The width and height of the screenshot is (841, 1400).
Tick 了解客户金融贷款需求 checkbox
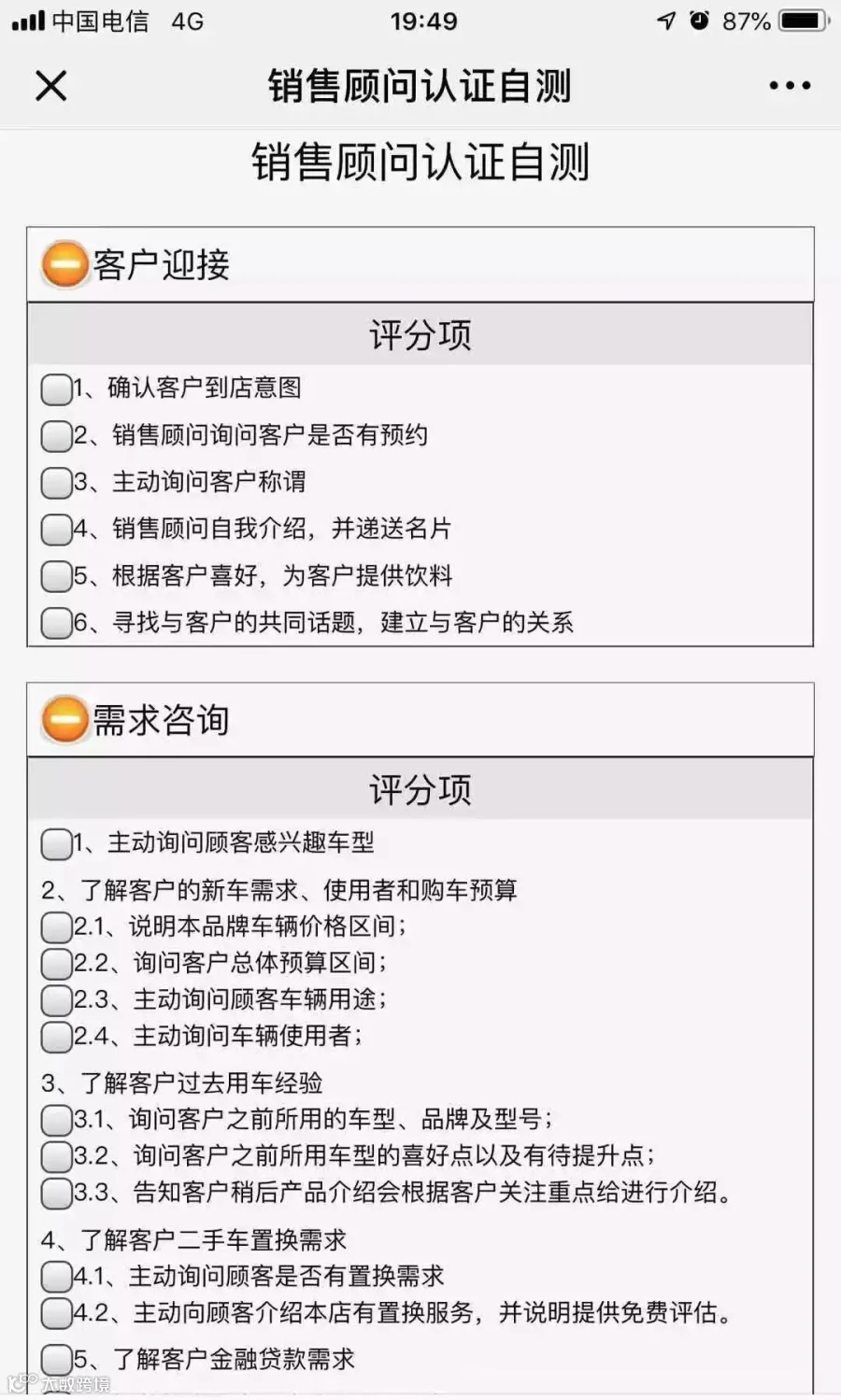coord(57,1360)
